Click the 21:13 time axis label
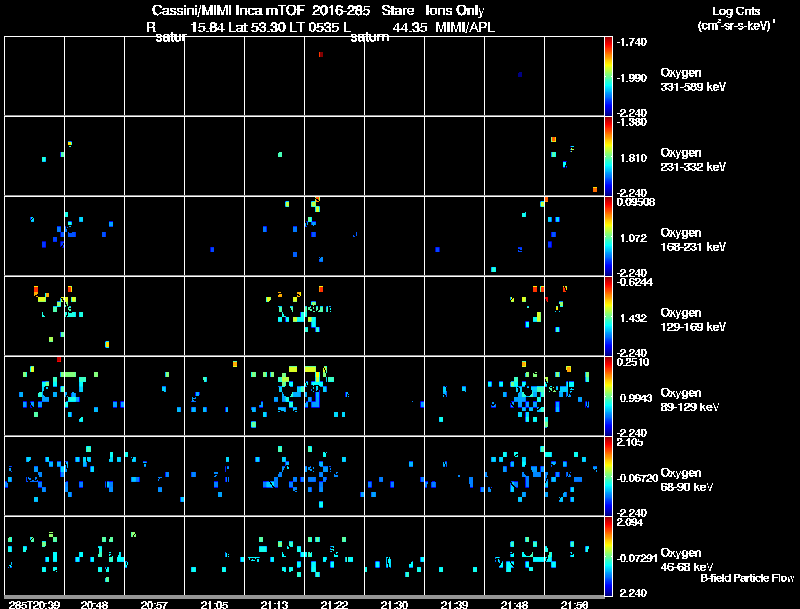The height and width of the screenshot is (609, 800). pyautogui.click(x=274, y=604)
